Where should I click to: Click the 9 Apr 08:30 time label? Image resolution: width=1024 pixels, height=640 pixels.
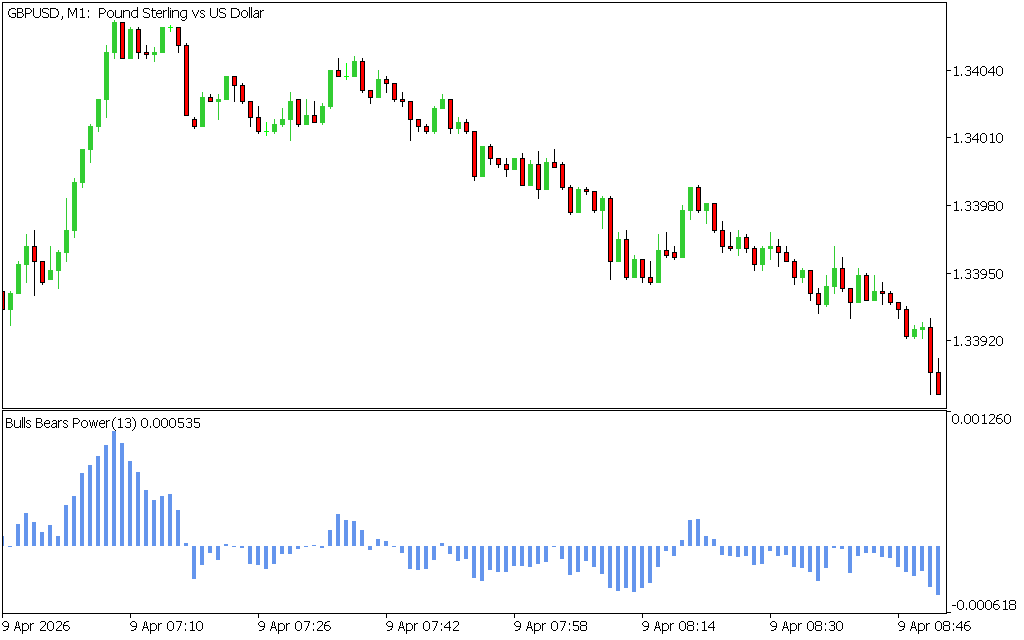point(807,626)
